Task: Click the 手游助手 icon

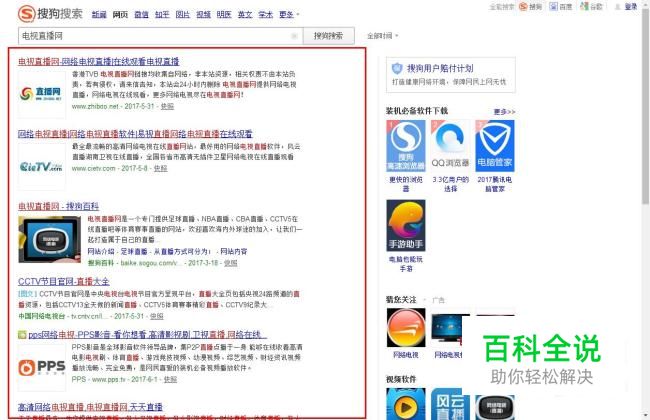Action: tap(406, 226)
